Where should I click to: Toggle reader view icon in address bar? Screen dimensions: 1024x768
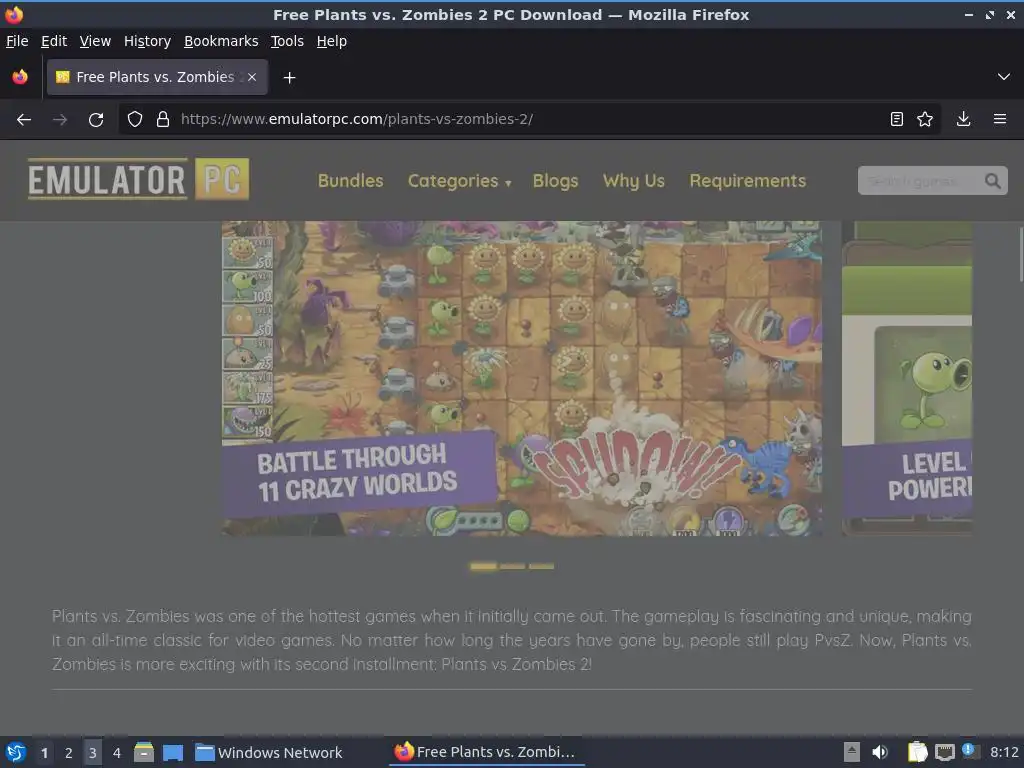click(x=897, y=119)
